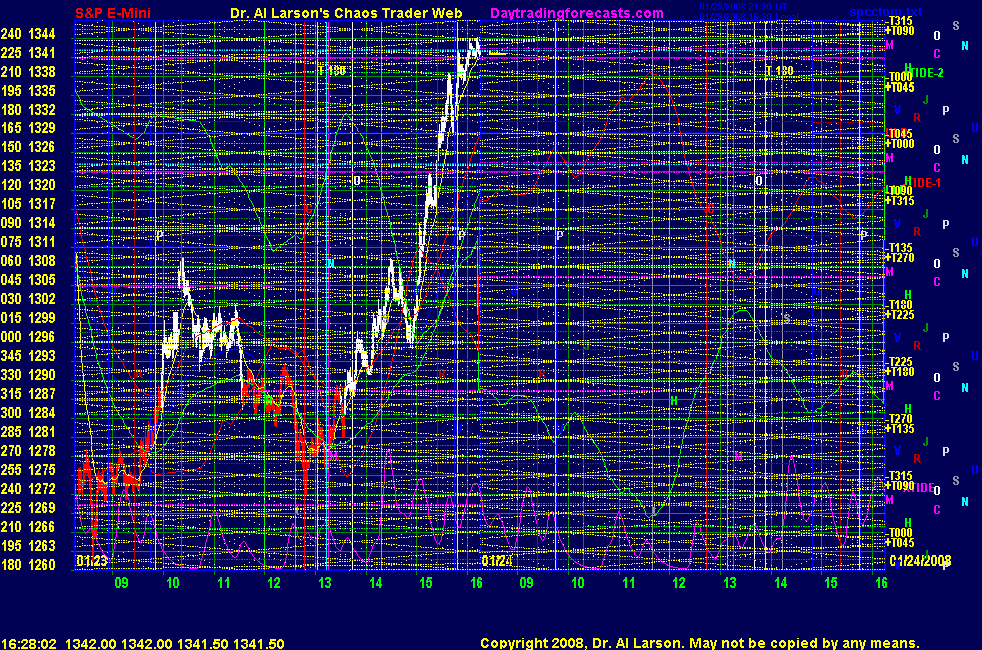Click the 1278 price level label

41,451
